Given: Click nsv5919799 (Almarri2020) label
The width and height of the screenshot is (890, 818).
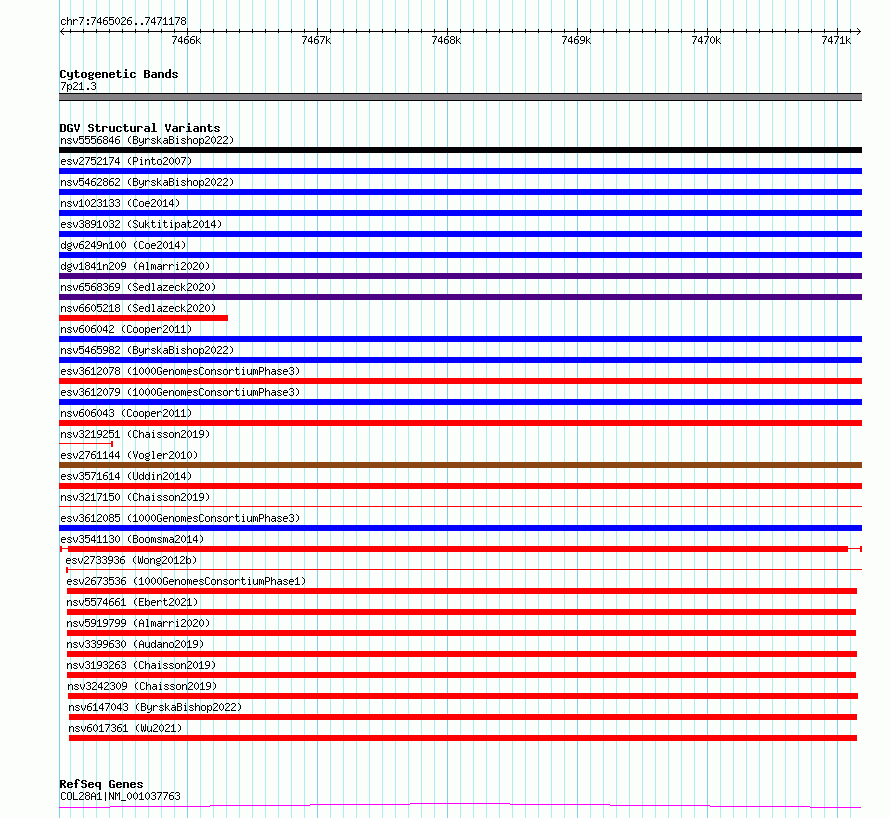Looking at the screenshot, I should pyautogui.click(x=138, y=623).
